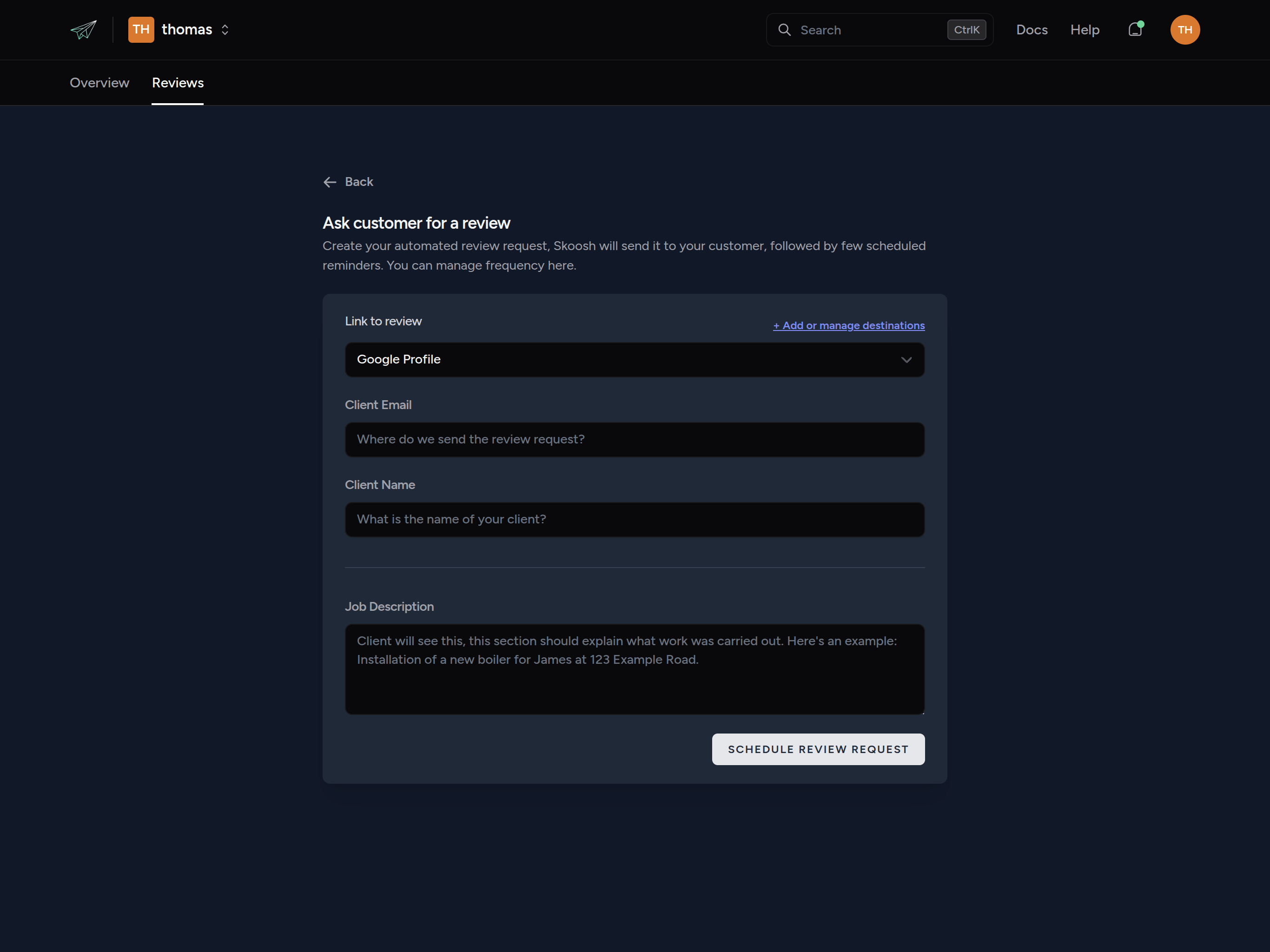Click into the Client Email field
Image resolution: width=1270 pixels, height=952 pixels.
635,440
